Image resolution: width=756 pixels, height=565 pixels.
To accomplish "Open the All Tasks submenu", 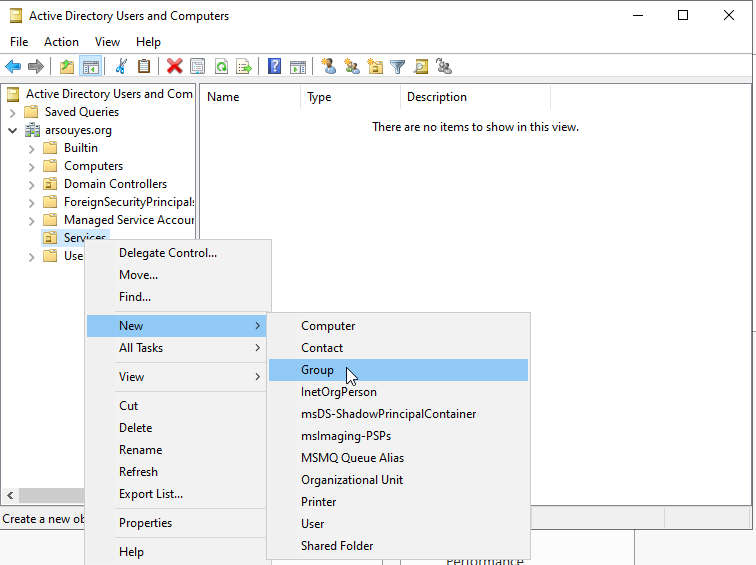I will (176, 348).
